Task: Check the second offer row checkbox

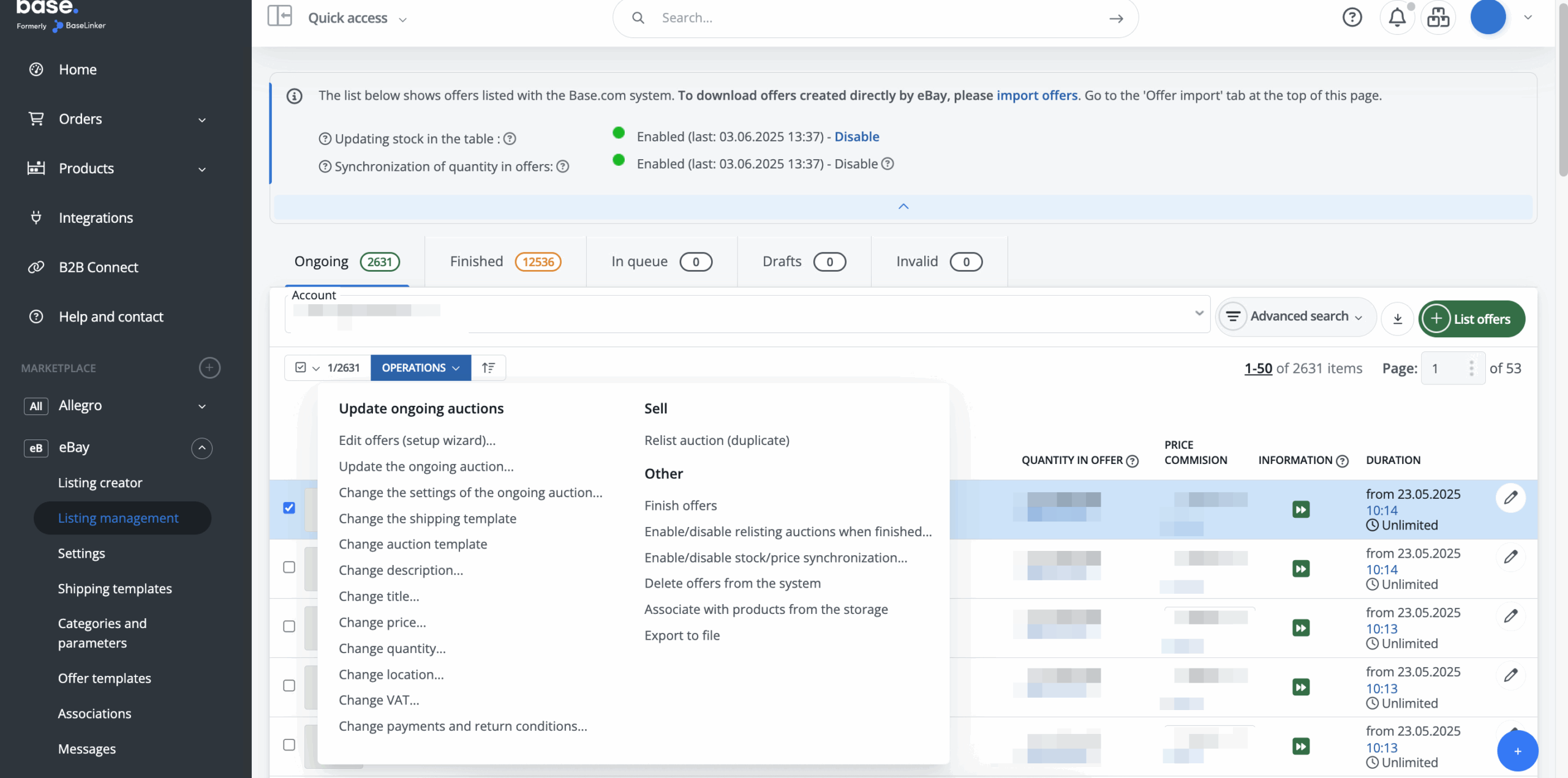Action: pos(289,567)
